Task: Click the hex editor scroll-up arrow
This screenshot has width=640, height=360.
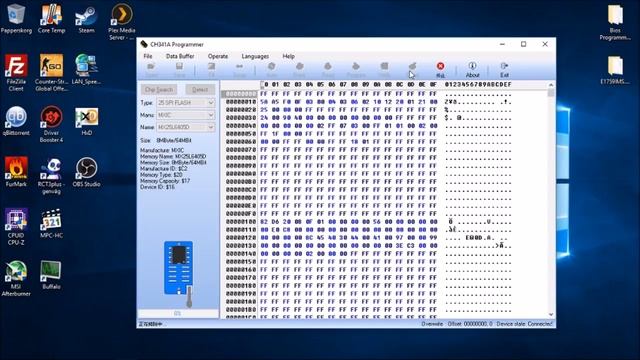Action: [551, 85]
